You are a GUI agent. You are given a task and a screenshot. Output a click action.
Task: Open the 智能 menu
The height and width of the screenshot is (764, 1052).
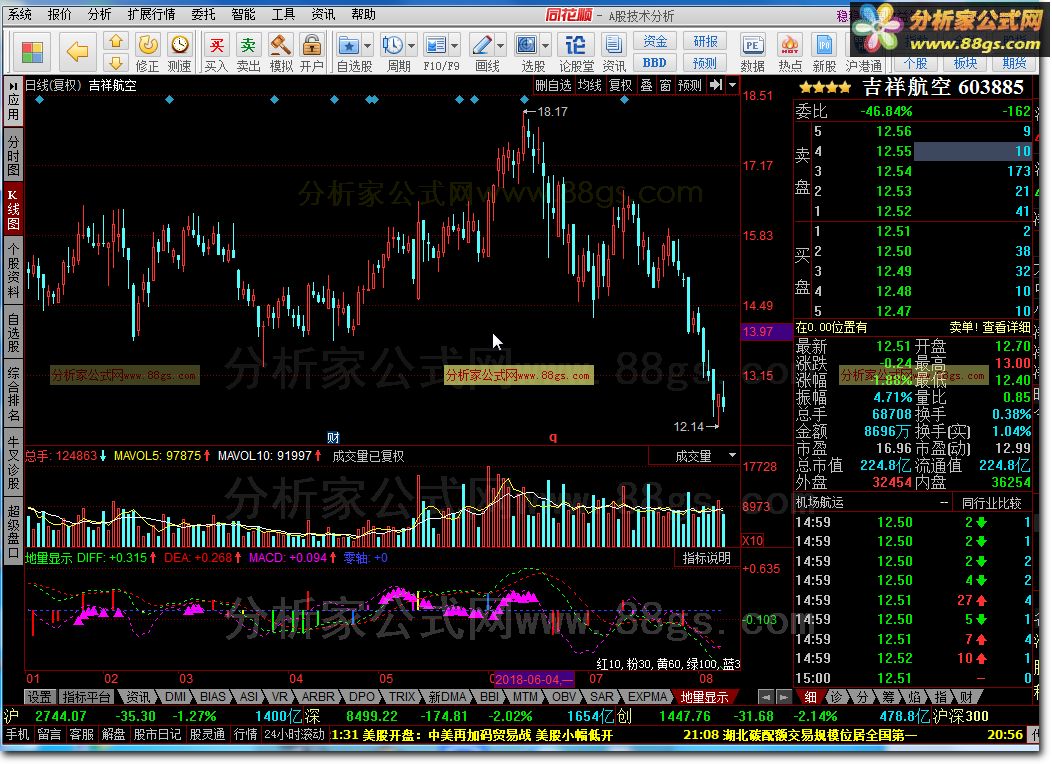pyautogui.click(x=243, y=14)
